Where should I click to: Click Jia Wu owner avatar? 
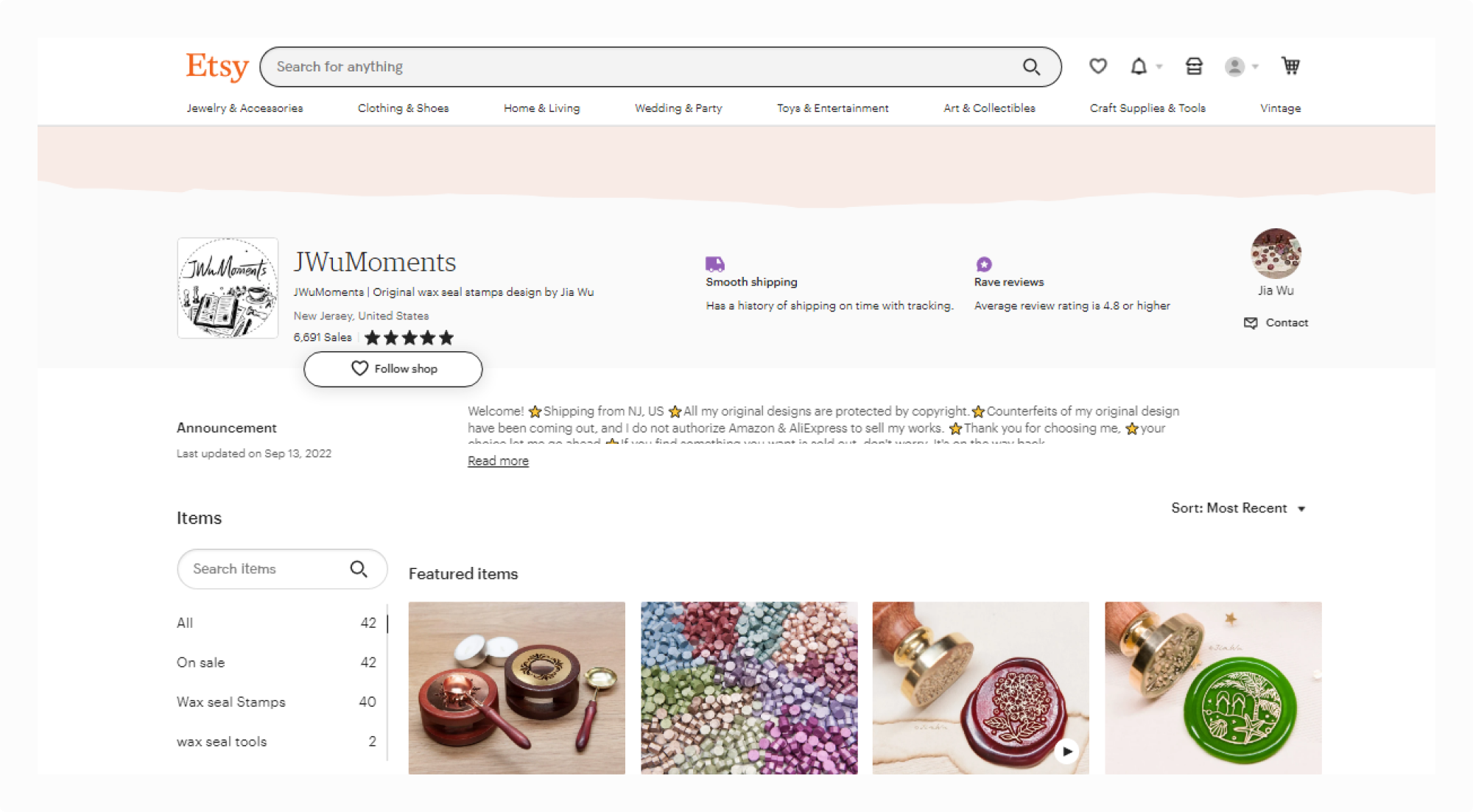[1276, 253]
